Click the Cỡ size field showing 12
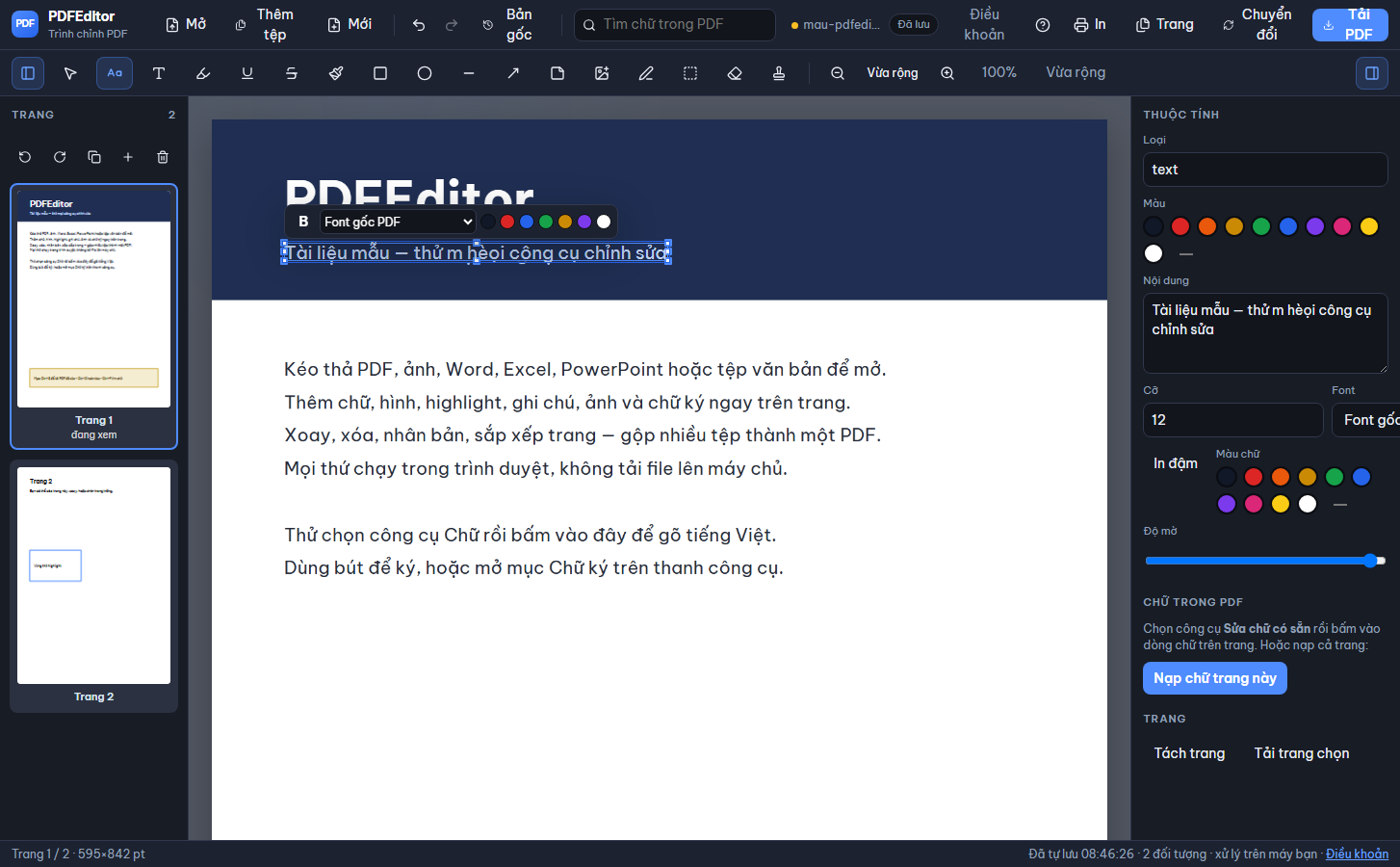This screenshot has height=867, width=1400. [1232, 420]
